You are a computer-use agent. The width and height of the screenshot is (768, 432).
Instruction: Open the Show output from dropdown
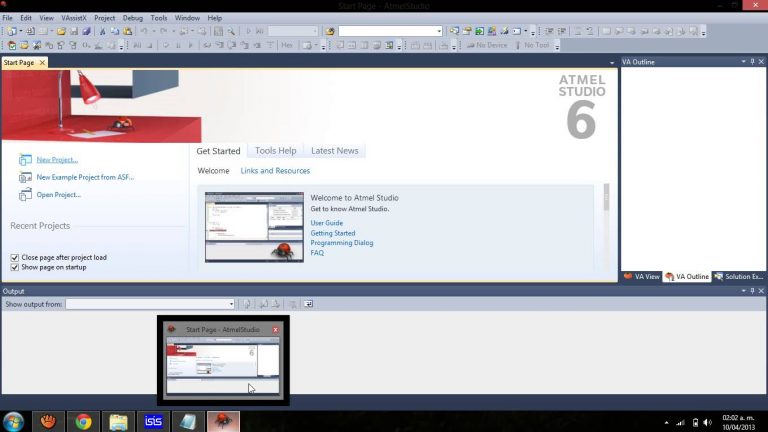click(231, 304)
